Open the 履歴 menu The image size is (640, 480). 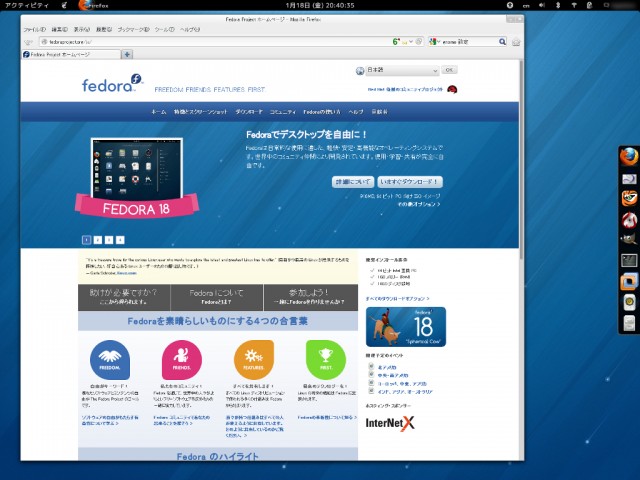coord(104,29)
